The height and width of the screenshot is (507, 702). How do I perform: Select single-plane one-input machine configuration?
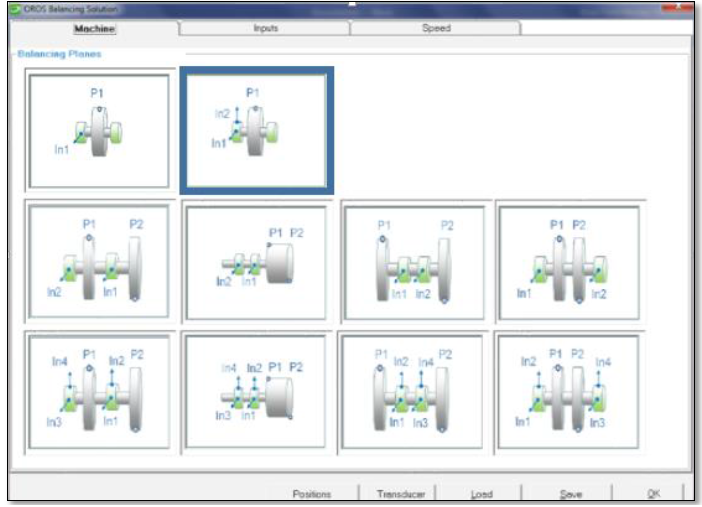tap(99, 130)
